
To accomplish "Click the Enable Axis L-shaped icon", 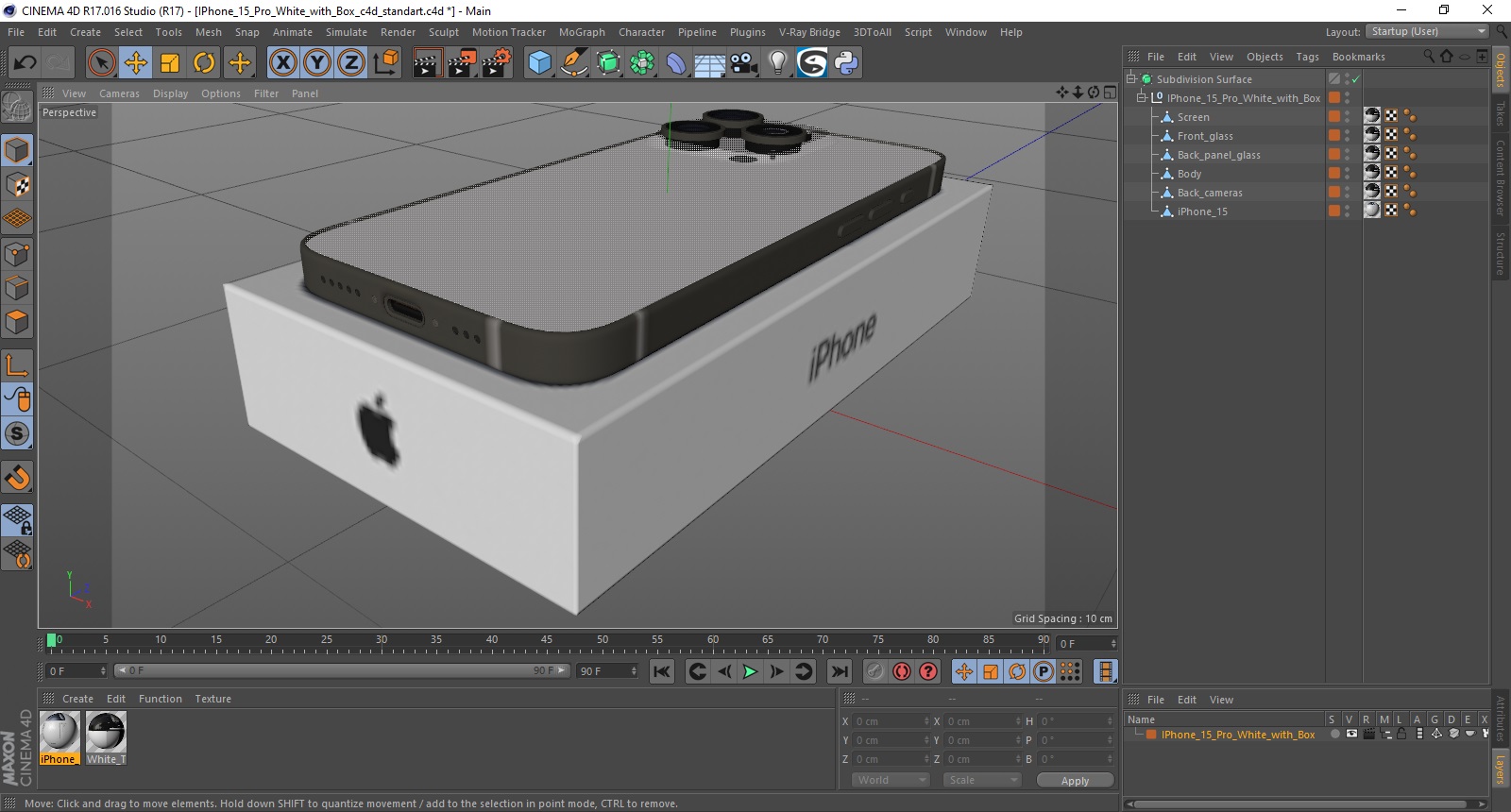I will tap(17, 365).
